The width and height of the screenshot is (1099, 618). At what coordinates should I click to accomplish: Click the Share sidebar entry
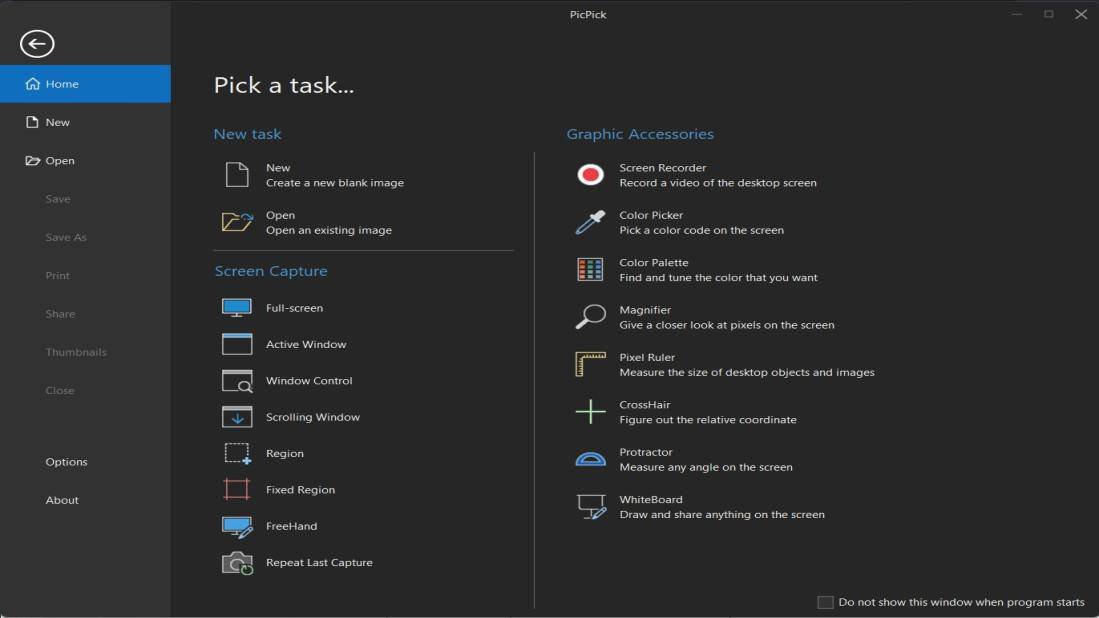tap(60, 314)
